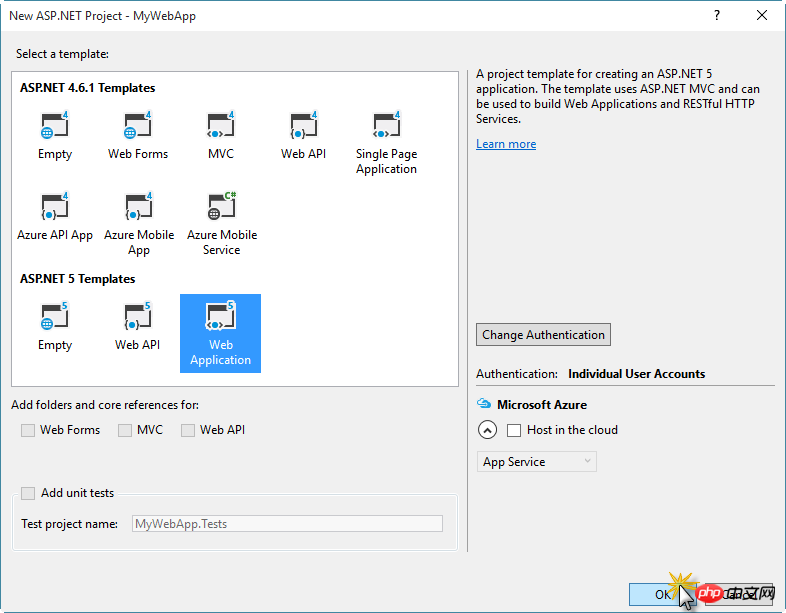Tick the Web Forms references checkbox

pyautogui.click(x=28, y=430)
